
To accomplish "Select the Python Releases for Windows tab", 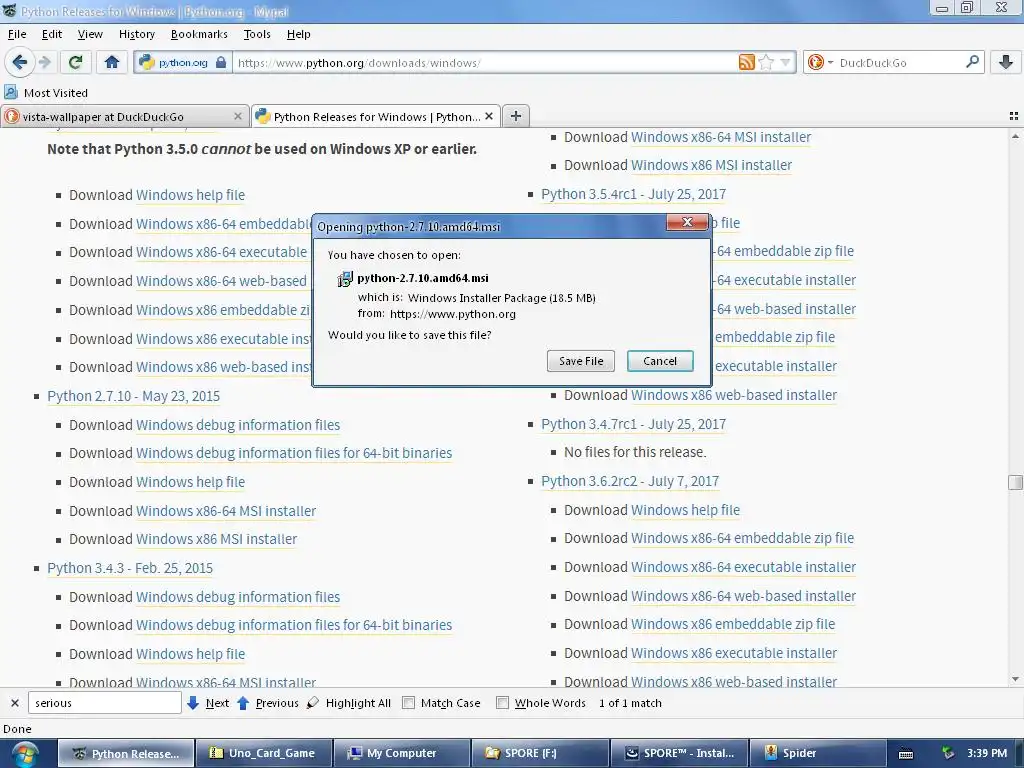I will [376, 116].
